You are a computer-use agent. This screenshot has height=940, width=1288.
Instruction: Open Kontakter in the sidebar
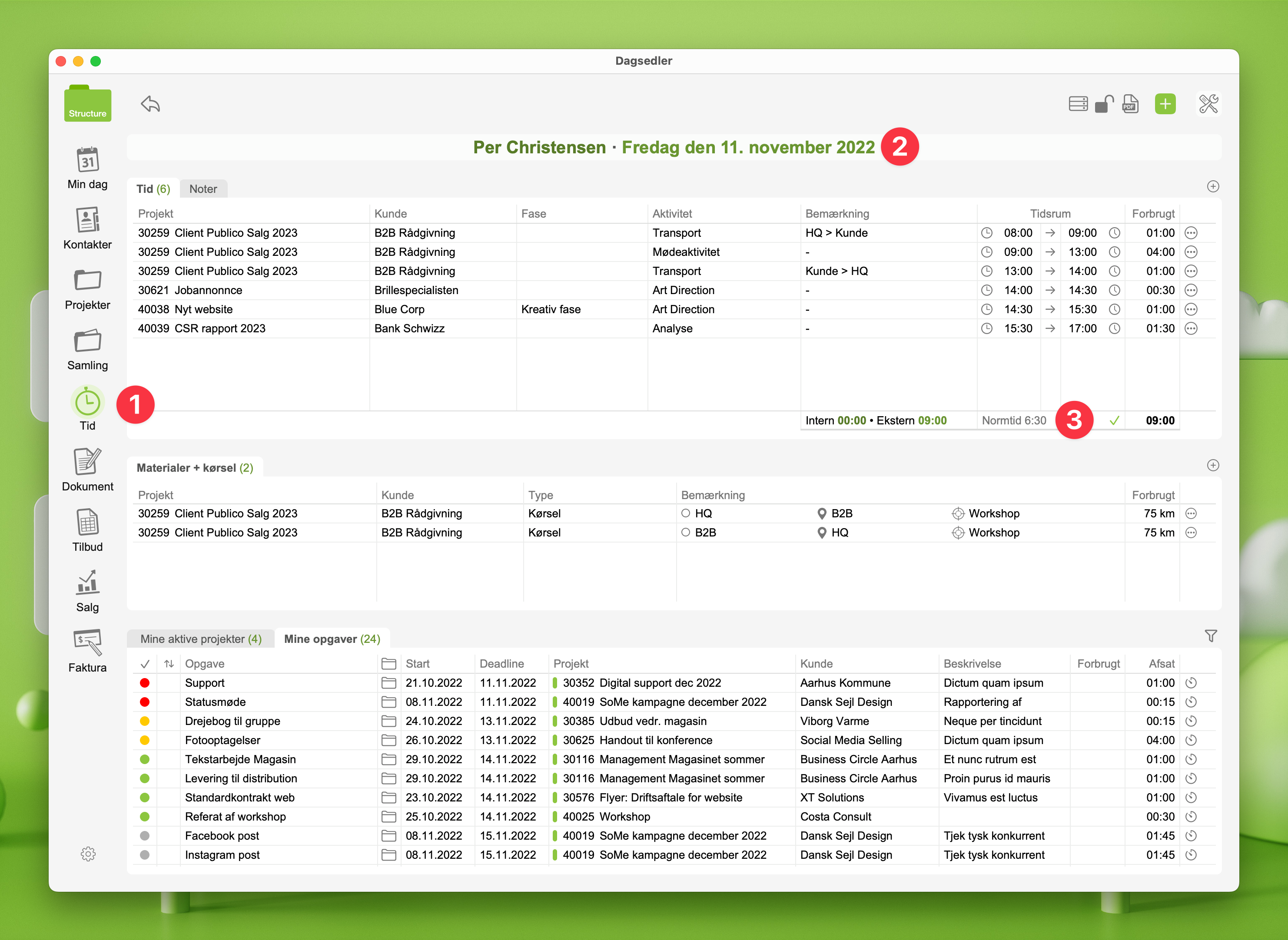(x=87, y=221)
